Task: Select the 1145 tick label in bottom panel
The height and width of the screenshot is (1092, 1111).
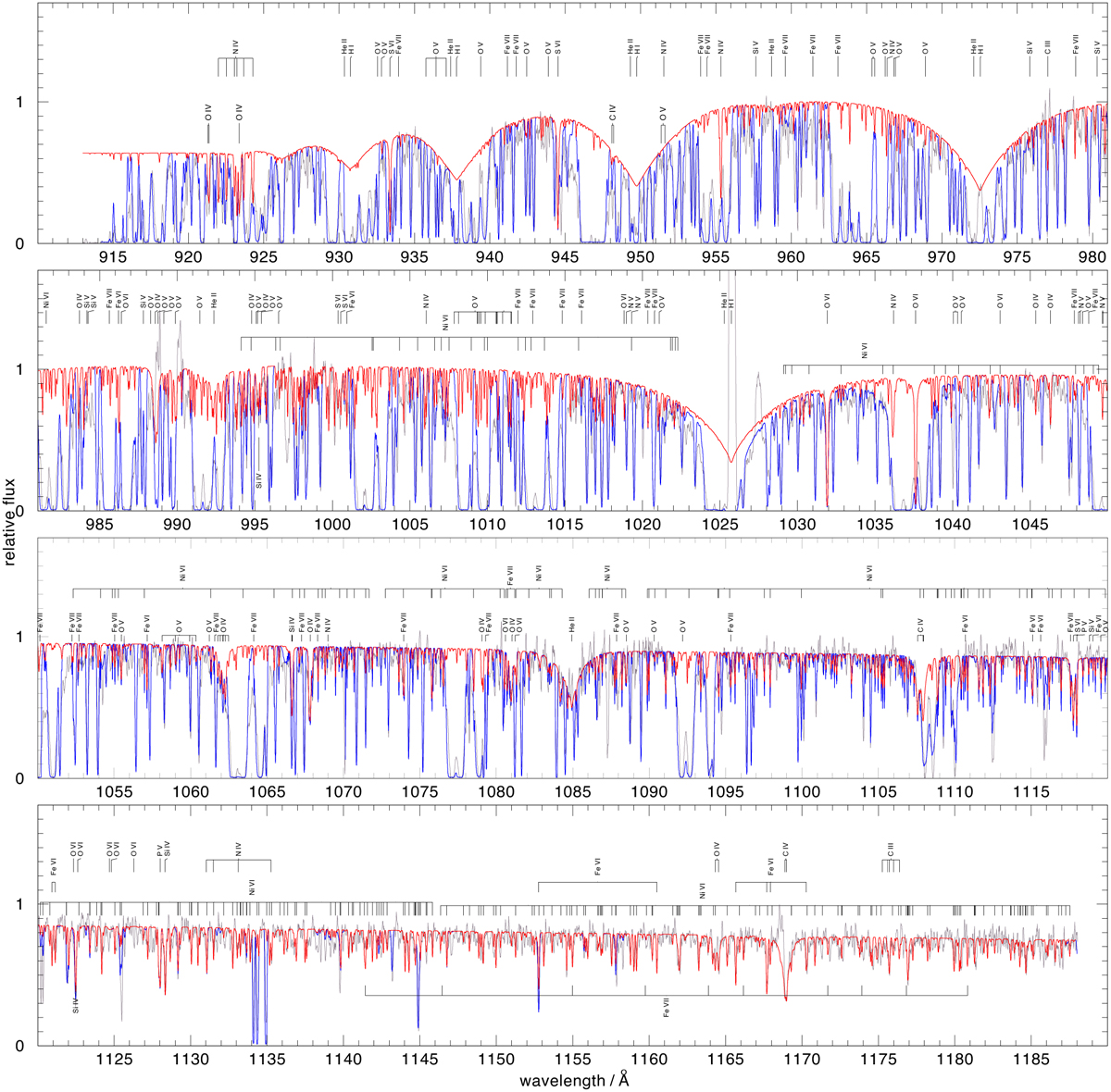Action: pos(419,1058)
